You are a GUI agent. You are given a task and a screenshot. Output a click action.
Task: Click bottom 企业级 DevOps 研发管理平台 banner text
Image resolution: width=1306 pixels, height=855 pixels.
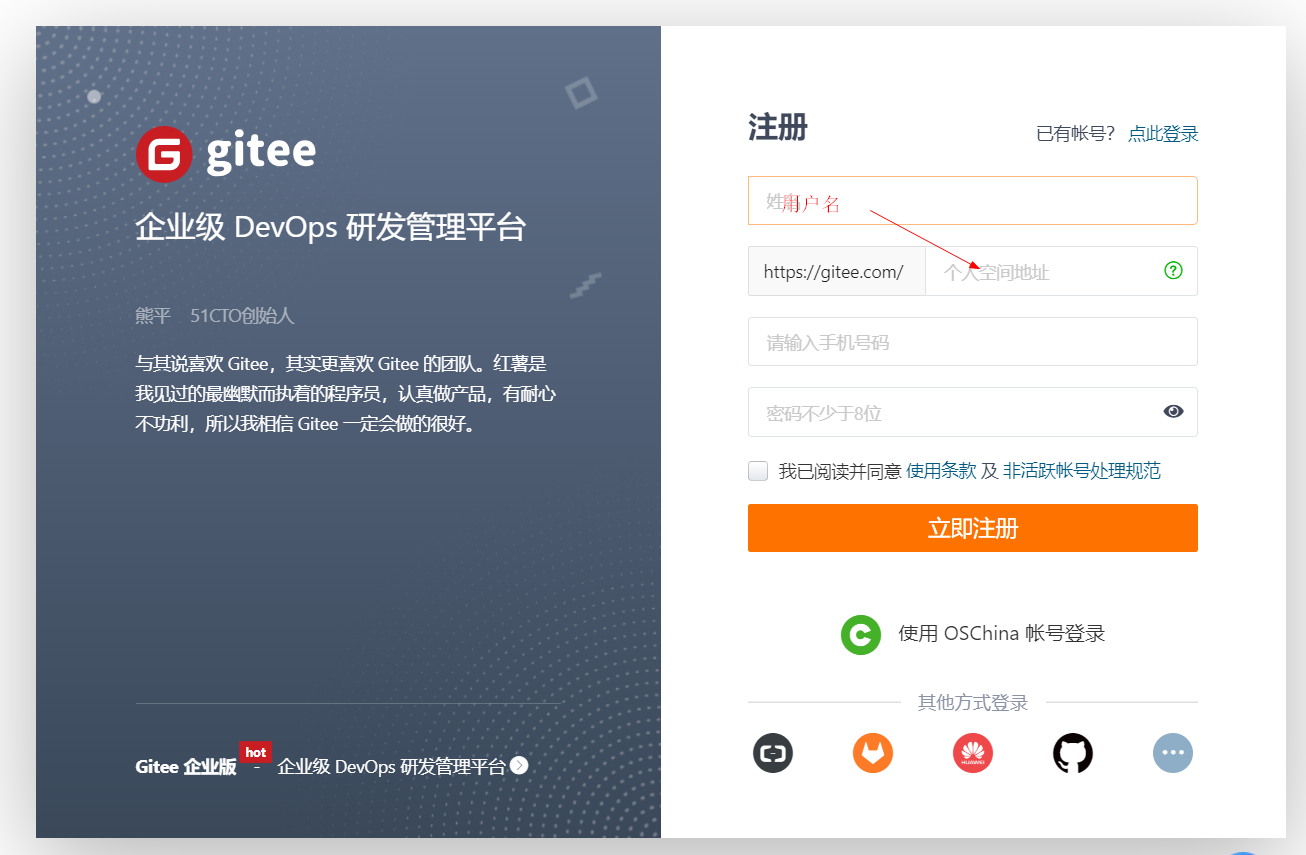click(x=392, y=767)
